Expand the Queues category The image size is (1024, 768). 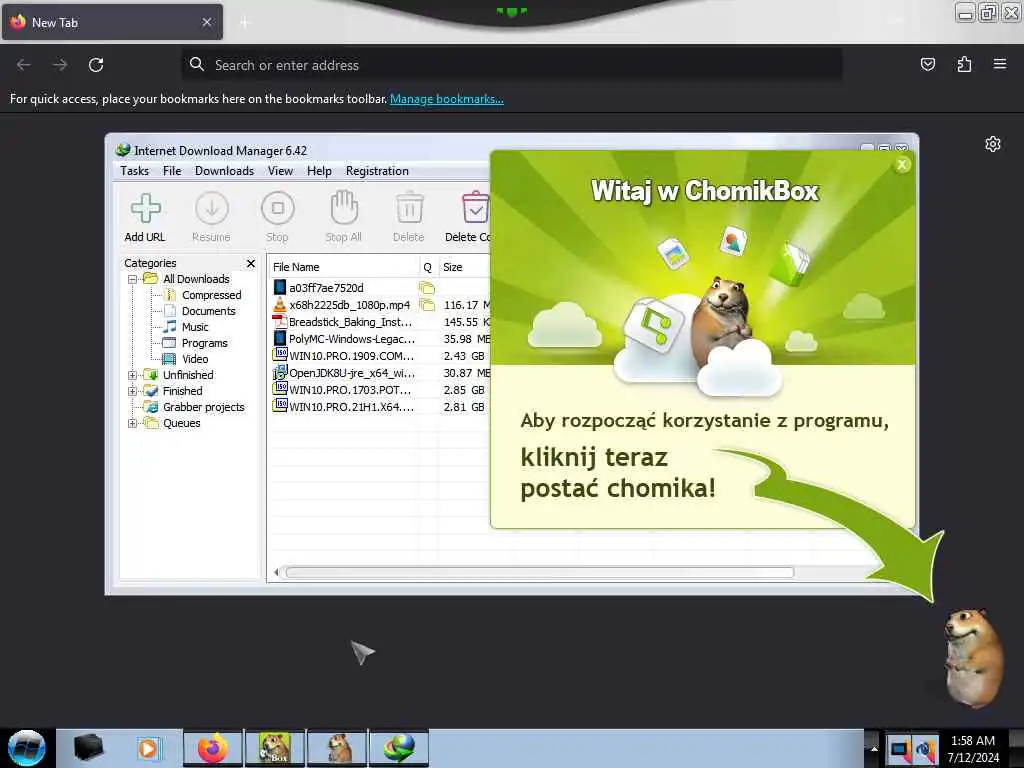[132, 423]
